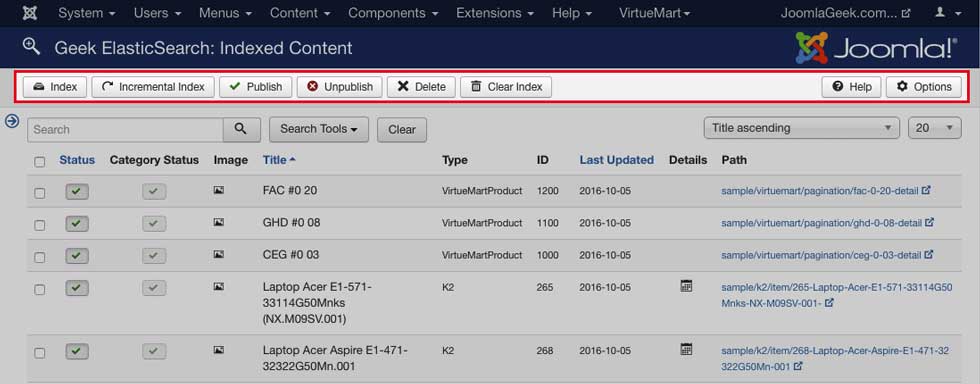Screen dimensions: 980x384
Task: Click category status icon for CEG #0 03
Action: (154, 256)
